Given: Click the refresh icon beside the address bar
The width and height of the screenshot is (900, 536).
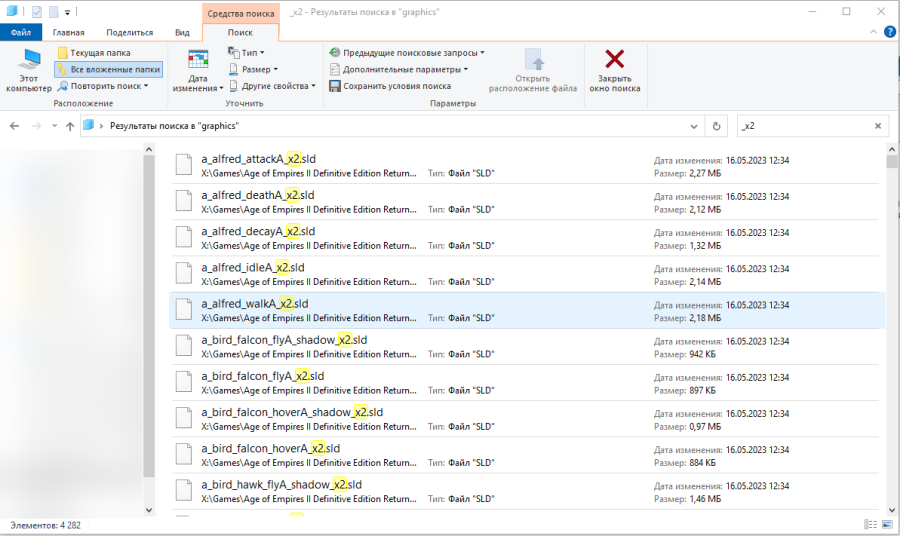Looking at the screenshot, I should 715,126.
